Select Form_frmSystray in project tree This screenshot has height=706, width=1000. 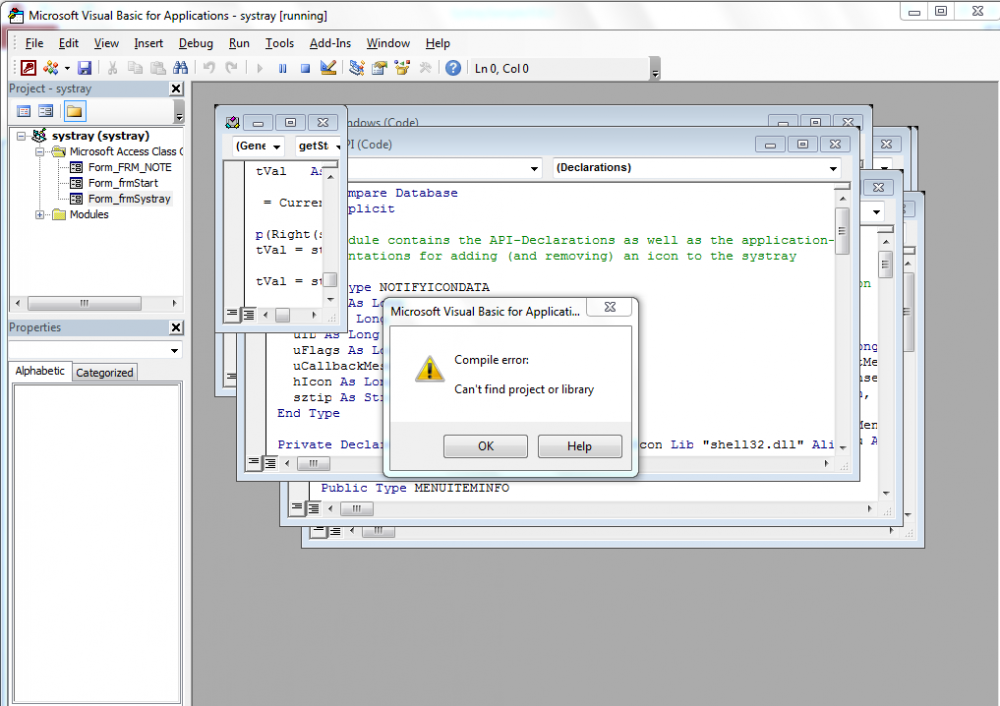tap(129, 199)
